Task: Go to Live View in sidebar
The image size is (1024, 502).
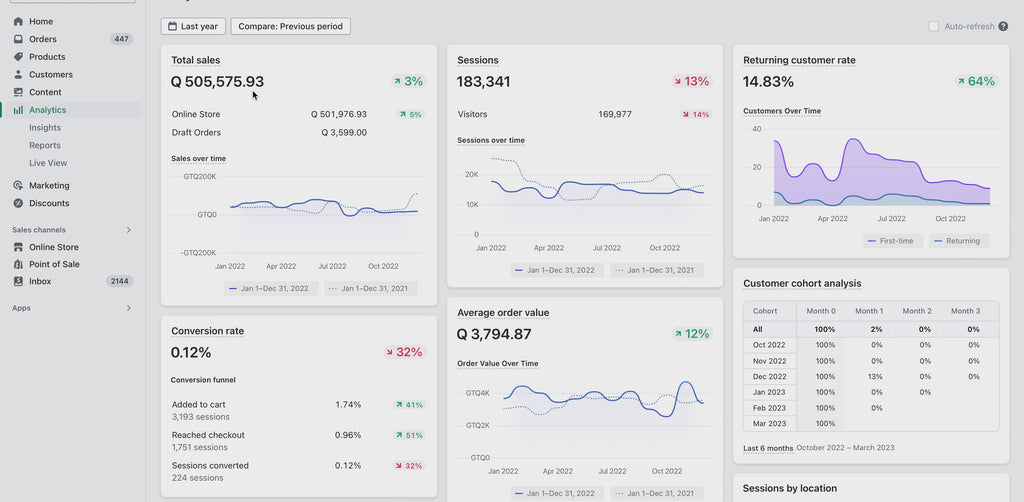Action: (48, 163)
